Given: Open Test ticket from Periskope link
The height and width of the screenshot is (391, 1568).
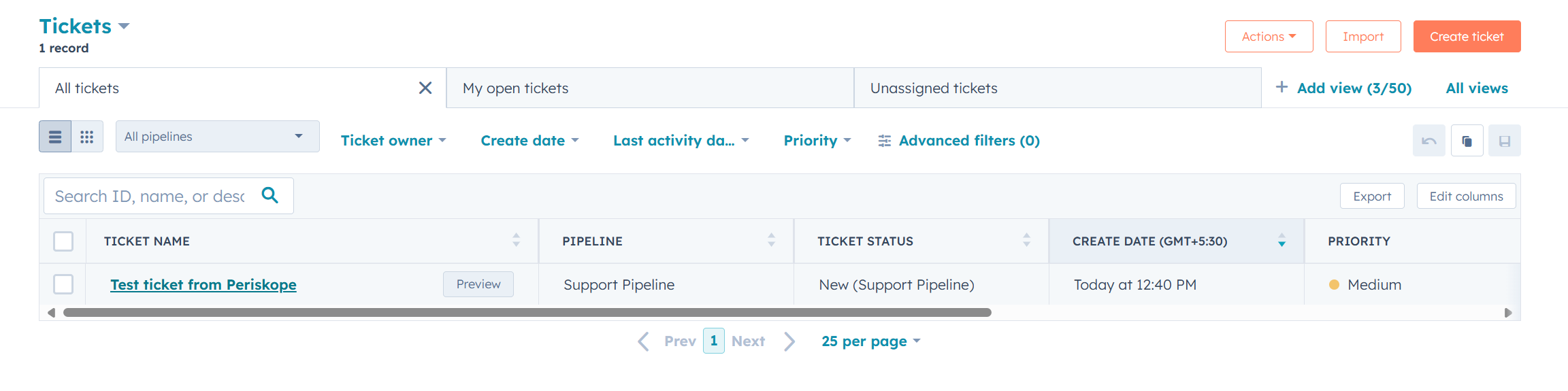Looking at the screenshot, I should 203,284.
